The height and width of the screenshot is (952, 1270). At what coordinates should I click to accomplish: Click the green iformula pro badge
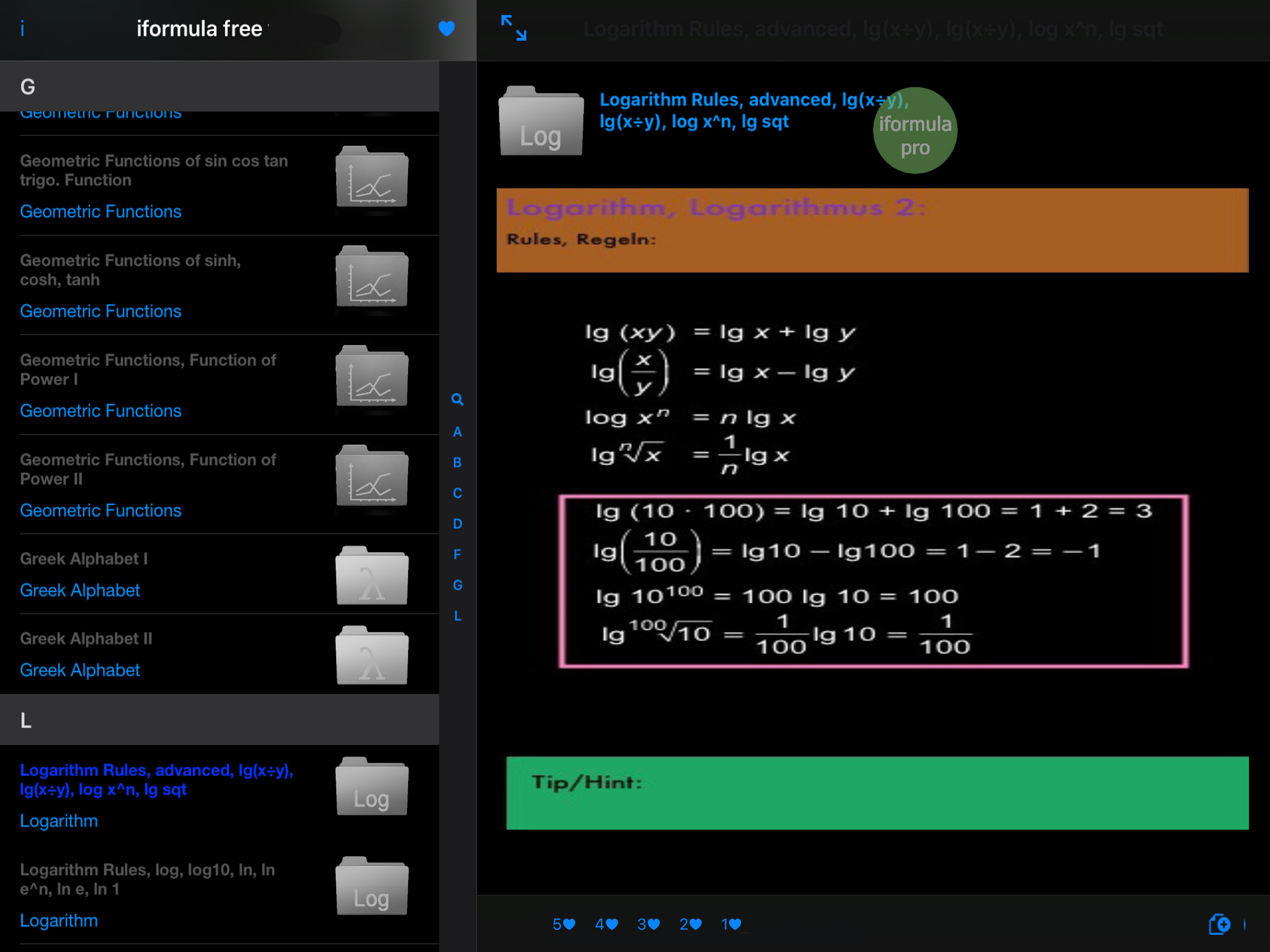pos(914,131)
